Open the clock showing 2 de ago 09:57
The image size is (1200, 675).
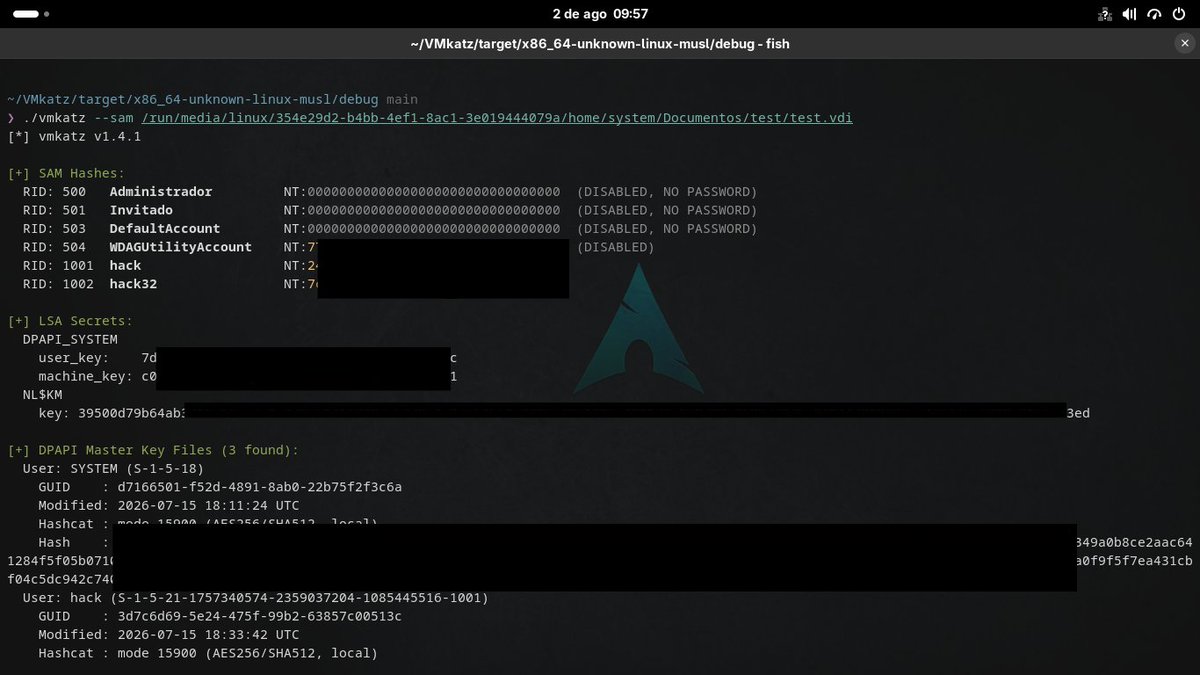(x=600, y=14)
